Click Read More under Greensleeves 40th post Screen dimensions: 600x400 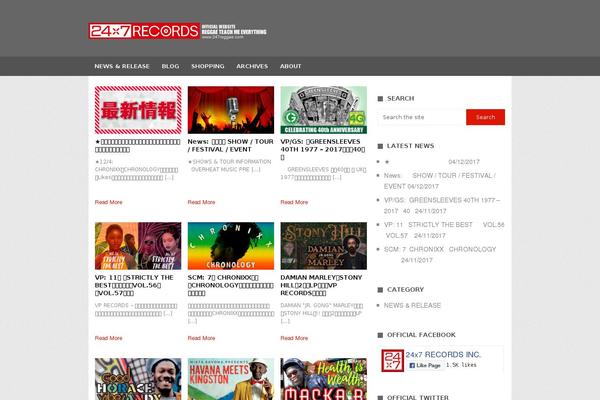[294, 202]
